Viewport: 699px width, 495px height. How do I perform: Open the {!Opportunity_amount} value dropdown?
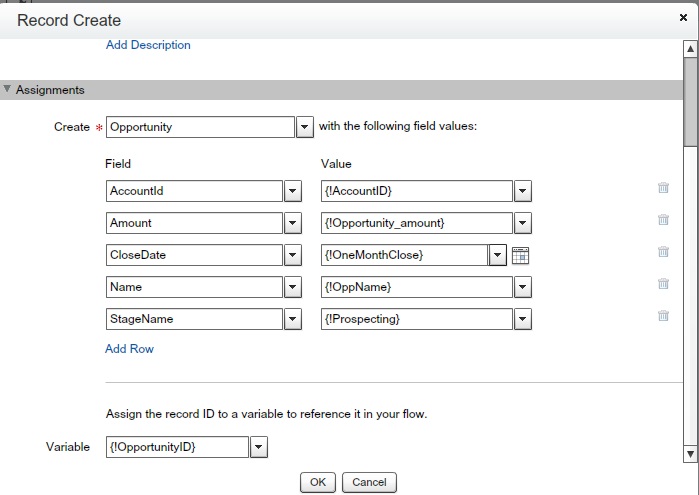[x=522, y=223]
